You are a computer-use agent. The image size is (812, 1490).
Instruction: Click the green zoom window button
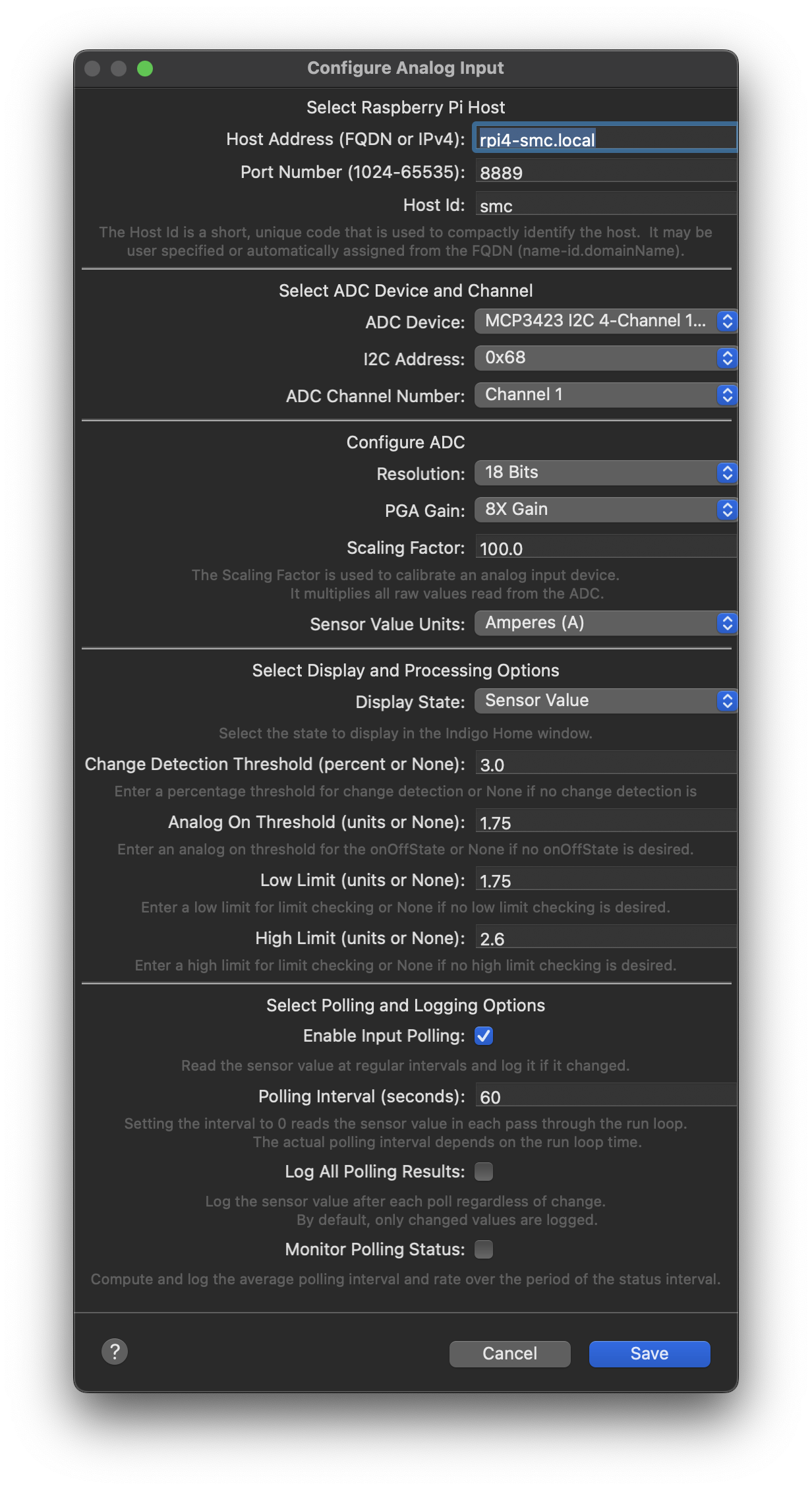145,69
